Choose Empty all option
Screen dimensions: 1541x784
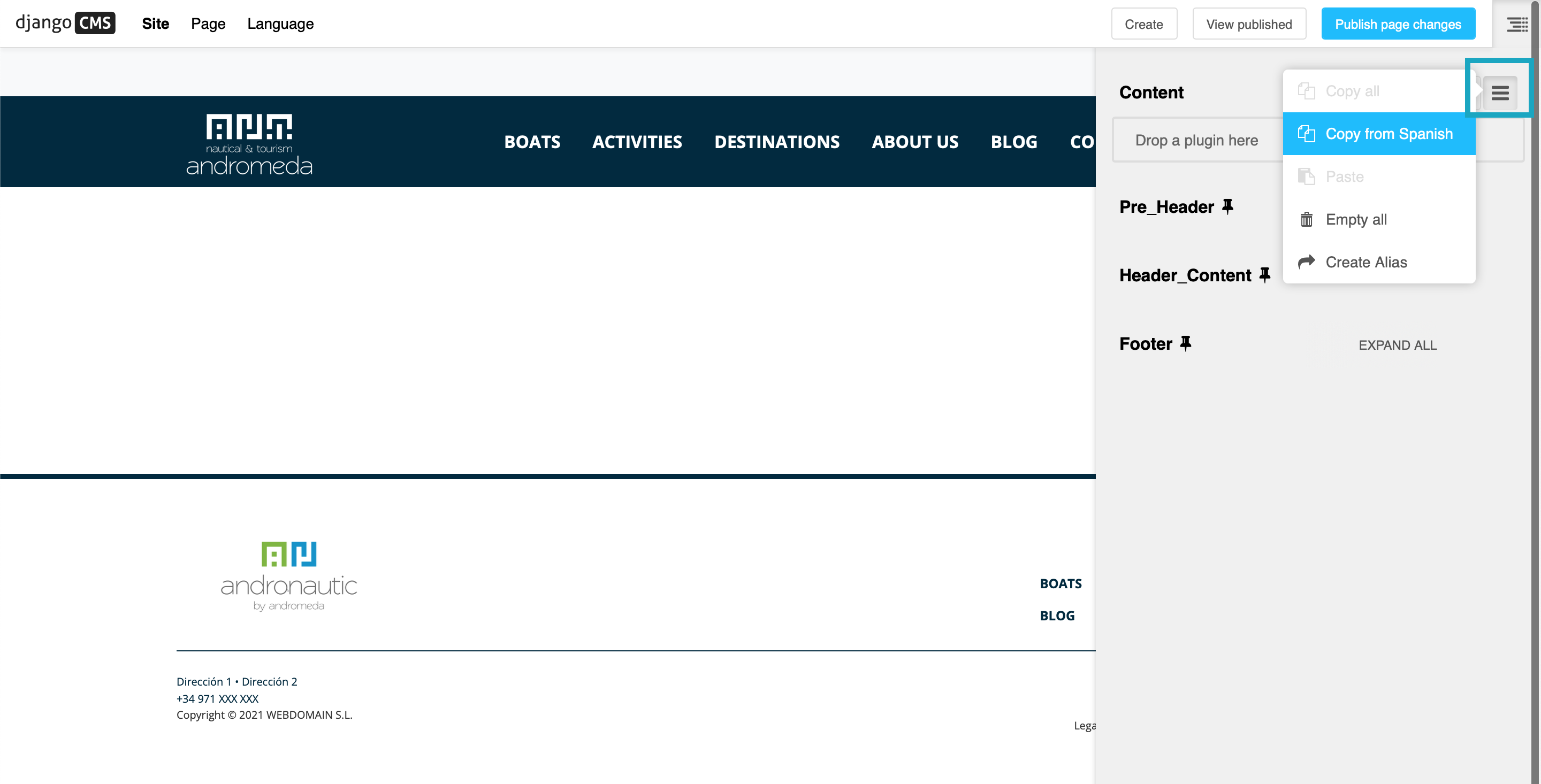[1379, 219]
